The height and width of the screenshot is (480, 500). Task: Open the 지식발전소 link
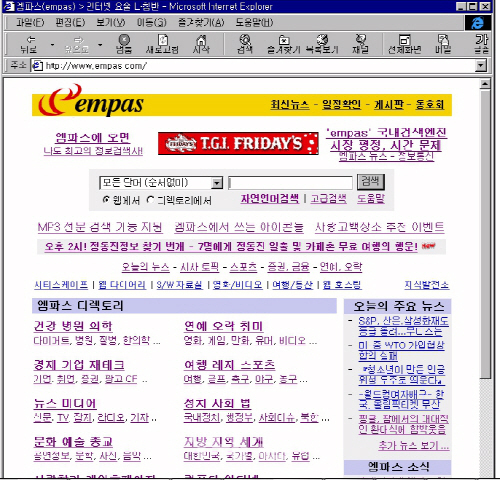427,285
